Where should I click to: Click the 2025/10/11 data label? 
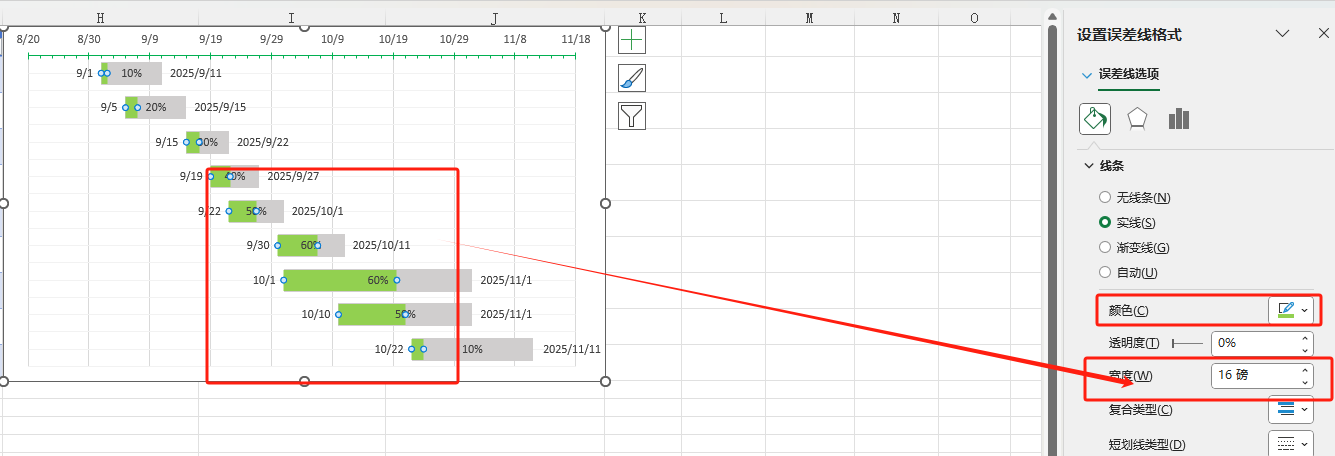pos(382,245)
